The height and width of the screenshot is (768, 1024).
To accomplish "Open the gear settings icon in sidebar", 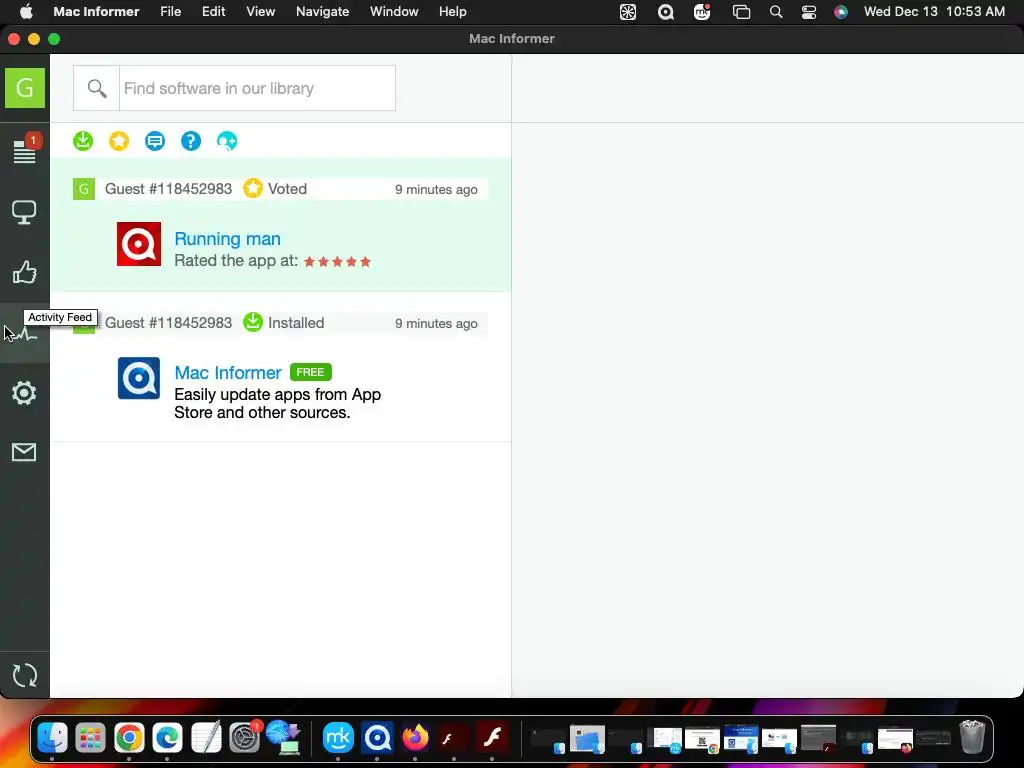I will click(24, 392).
